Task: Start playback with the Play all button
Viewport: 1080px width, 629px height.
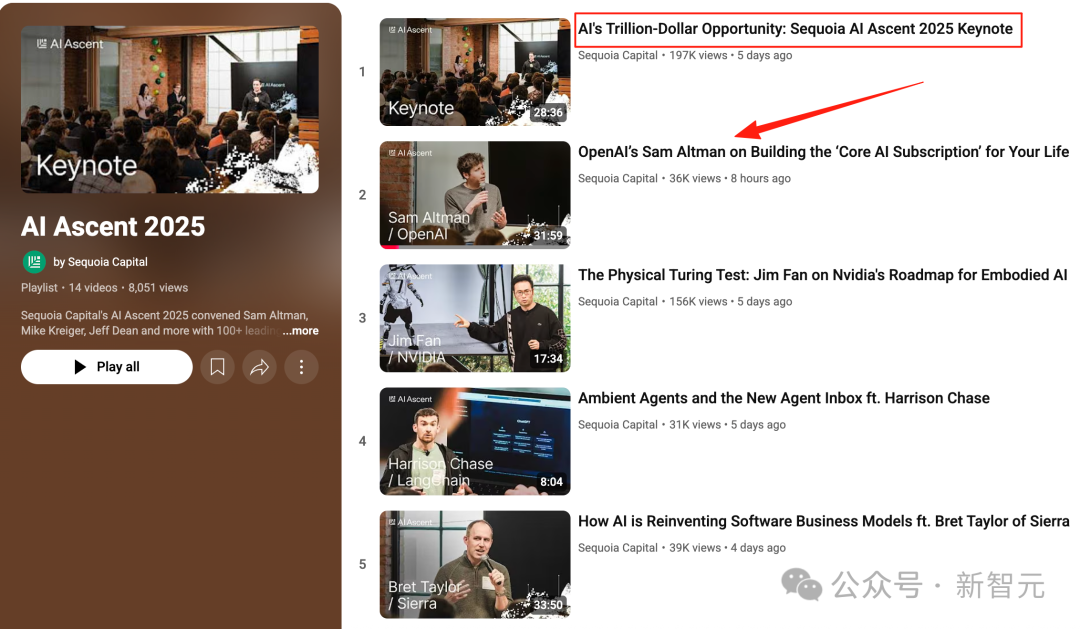Action: click(x=107, y=367)
